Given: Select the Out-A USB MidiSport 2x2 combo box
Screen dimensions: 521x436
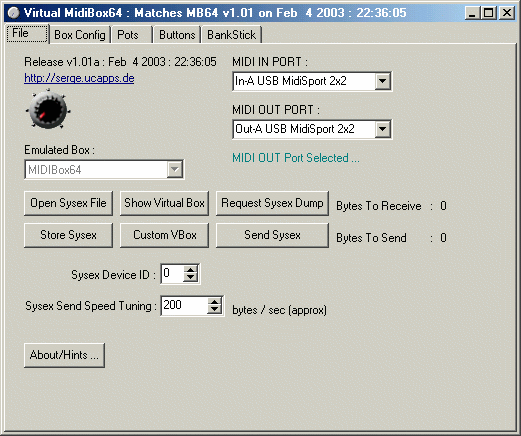Looking at the screenshot, I should click(x=312, y=129).
